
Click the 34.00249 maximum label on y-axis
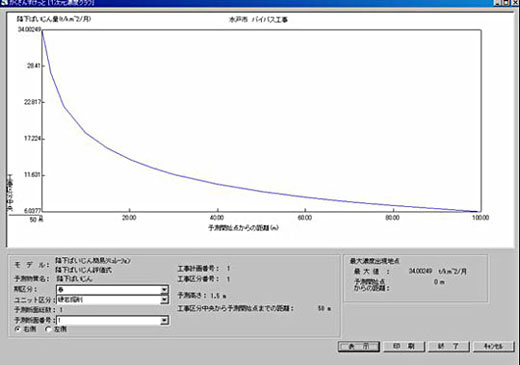[29, 30]
